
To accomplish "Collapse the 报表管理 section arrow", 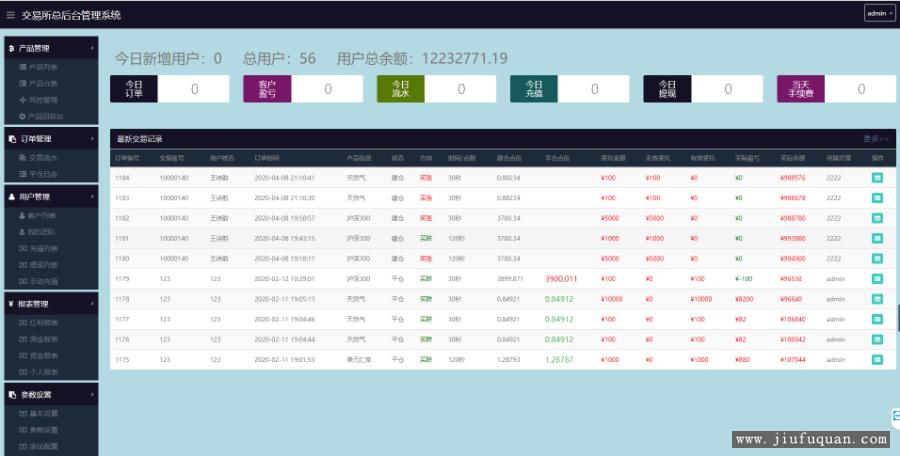I will [x=92, y=304].
